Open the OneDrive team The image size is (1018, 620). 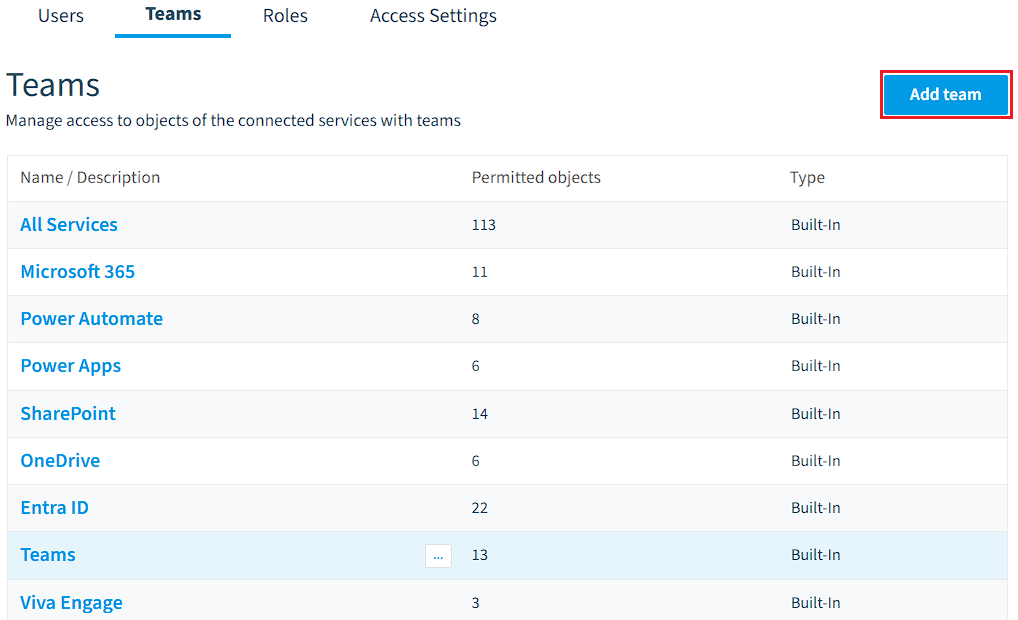pyautogui.click(x=60, y=461)
